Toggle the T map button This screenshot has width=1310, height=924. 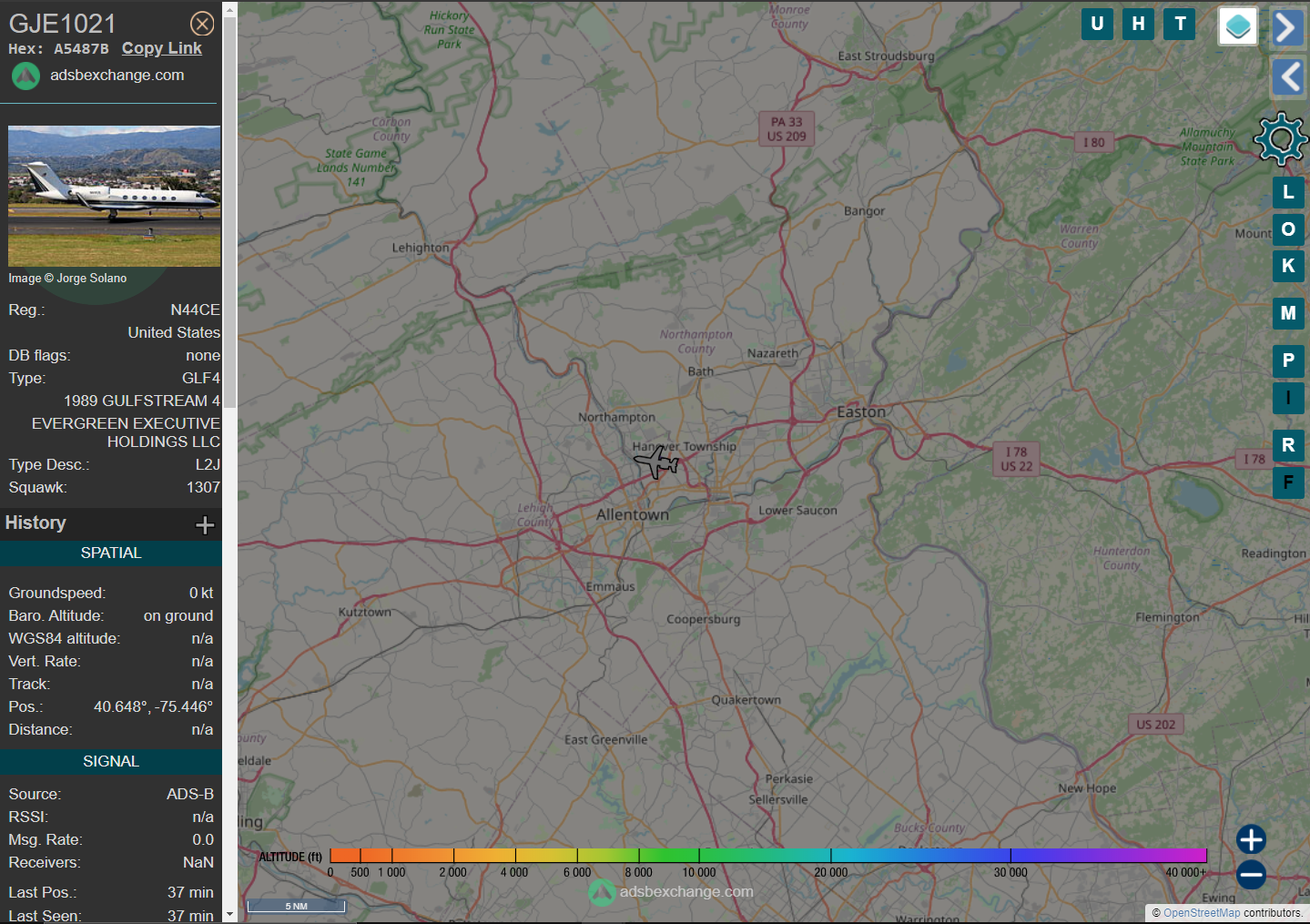coord(1181,24)
